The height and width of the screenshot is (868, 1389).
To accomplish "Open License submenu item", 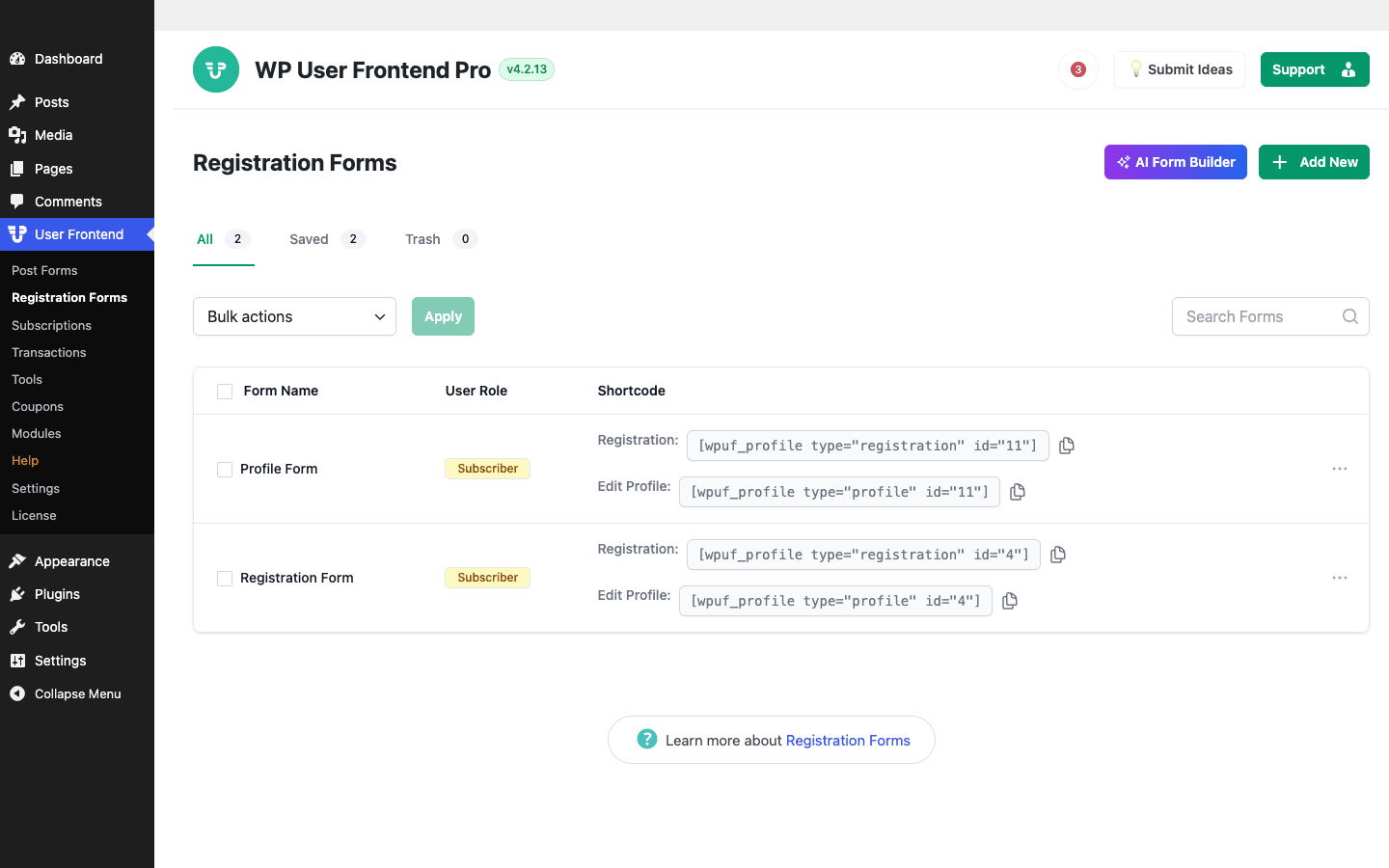I will (x=34, y=515).
